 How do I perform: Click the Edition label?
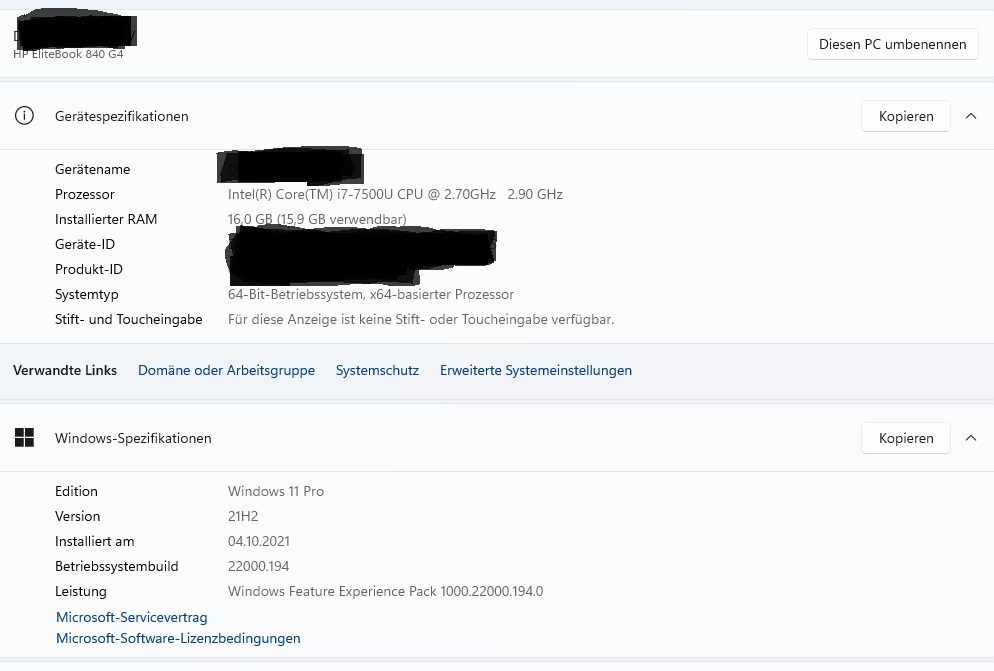tap(76, 492)
